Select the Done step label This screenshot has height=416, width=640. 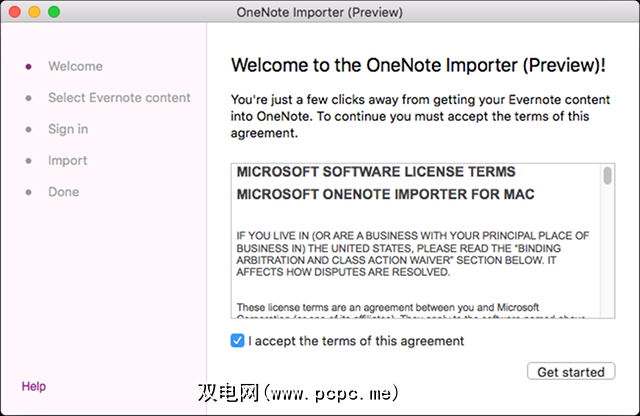tap(63, 192)
